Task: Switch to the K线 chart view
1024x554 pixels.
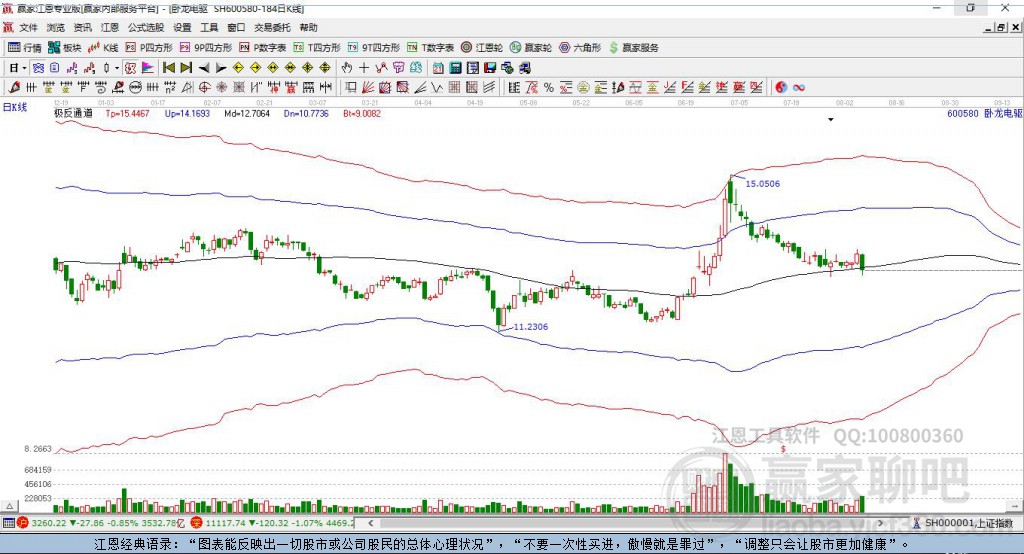Action: (x=103, y=48)
